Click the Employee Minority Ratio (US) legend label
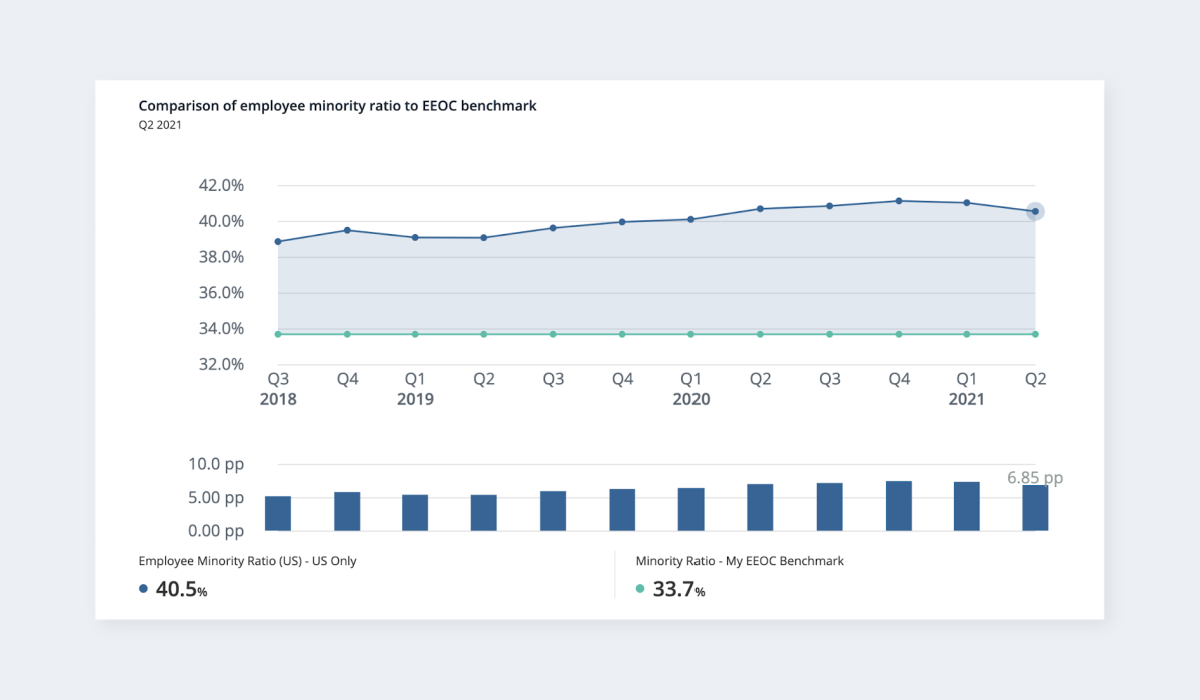Viewport: 1200px width, 700px height. tap(247, 561)
